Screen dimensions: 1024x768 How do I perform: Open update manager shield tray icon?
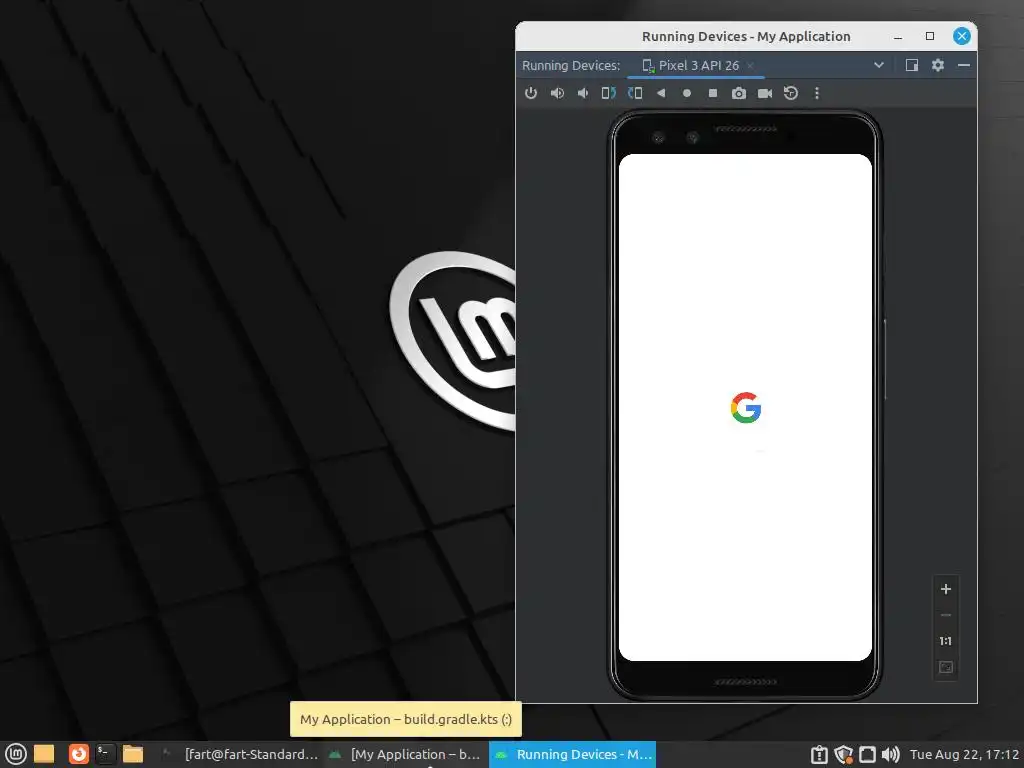(x=843, y=754)
